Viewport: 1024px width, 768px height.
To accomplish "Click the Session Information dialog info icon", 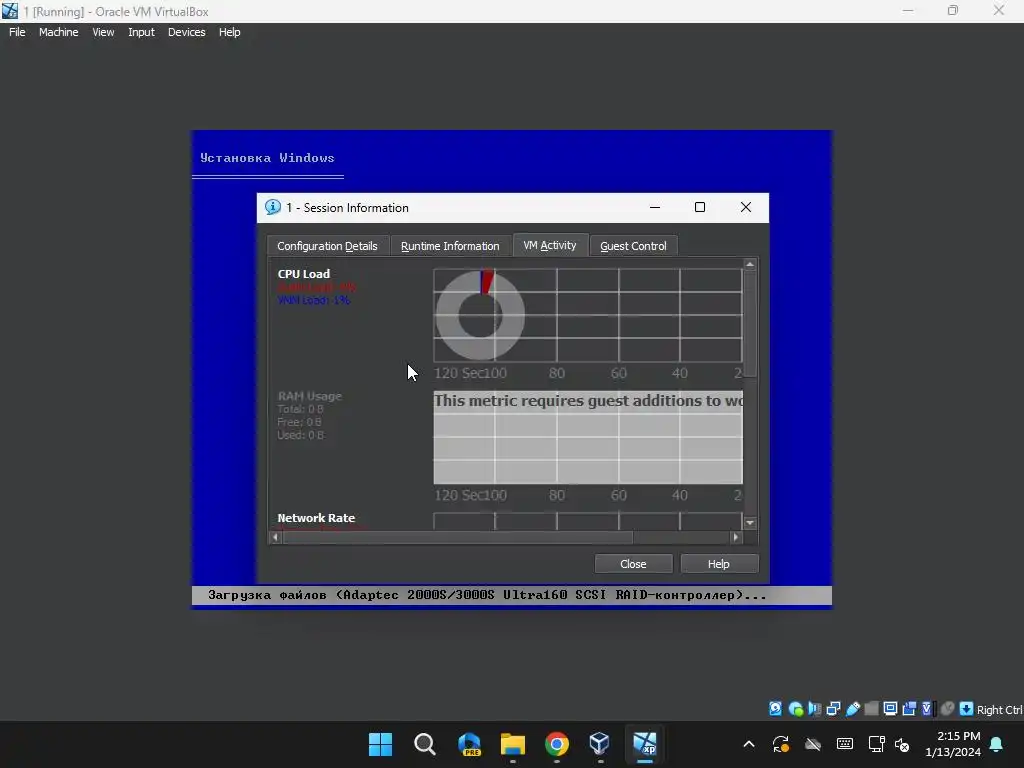I will 272,207.
